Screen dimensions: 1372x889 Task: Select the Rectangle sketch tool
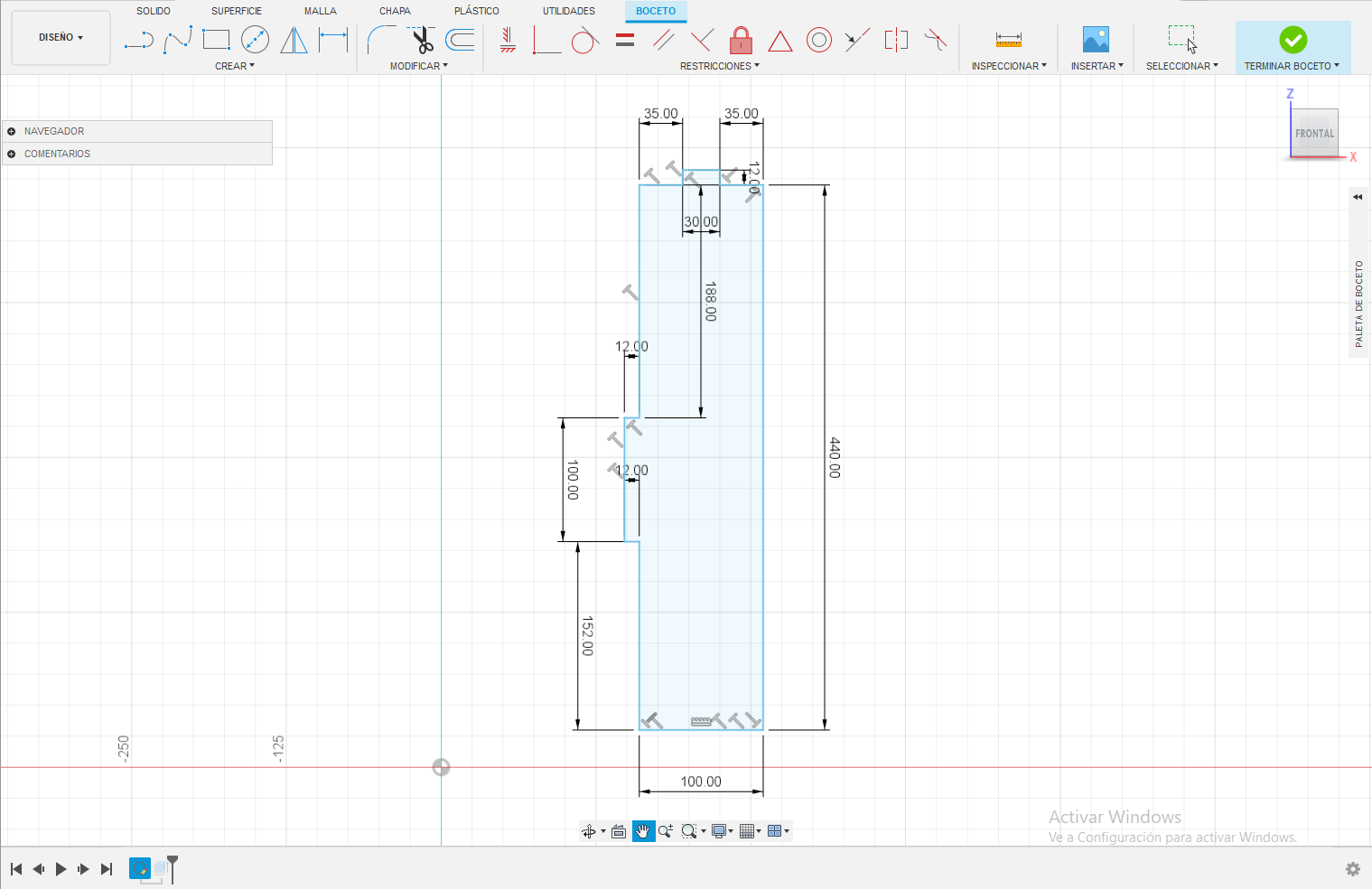tap(217, 40)
